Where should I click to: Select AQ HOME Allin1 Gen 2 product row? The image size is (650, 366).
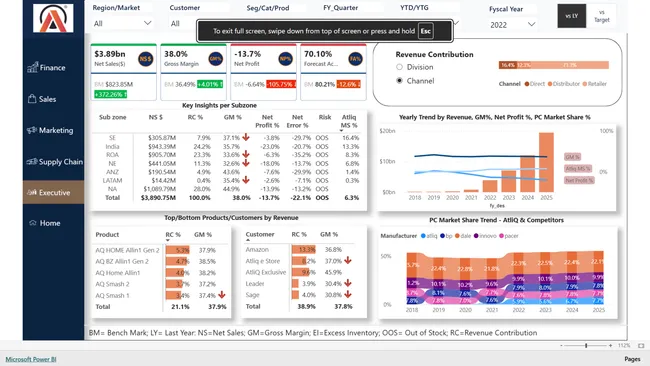coord(127,250)
